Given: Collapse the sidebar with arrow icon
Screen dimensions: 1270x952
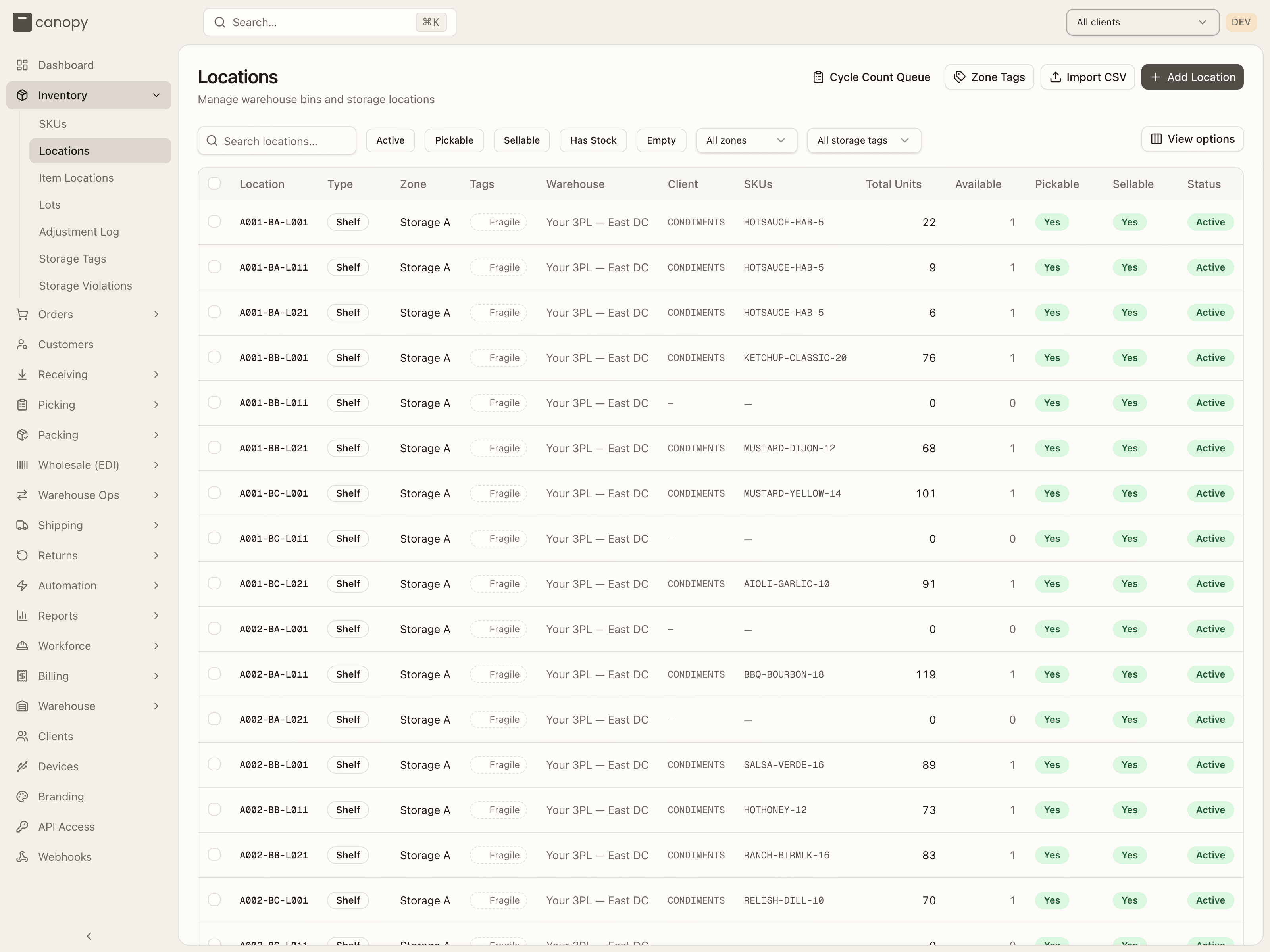Looking at the screenshot, I should point(89,936).
